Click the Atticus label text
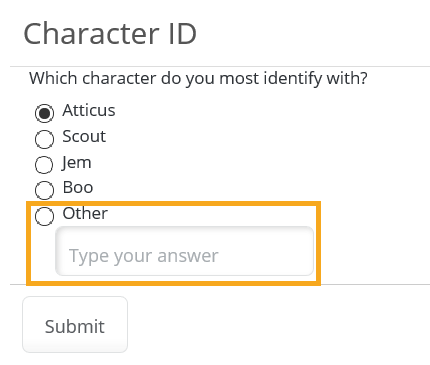This screenshot has width=430, height=365. pos(89,110)
